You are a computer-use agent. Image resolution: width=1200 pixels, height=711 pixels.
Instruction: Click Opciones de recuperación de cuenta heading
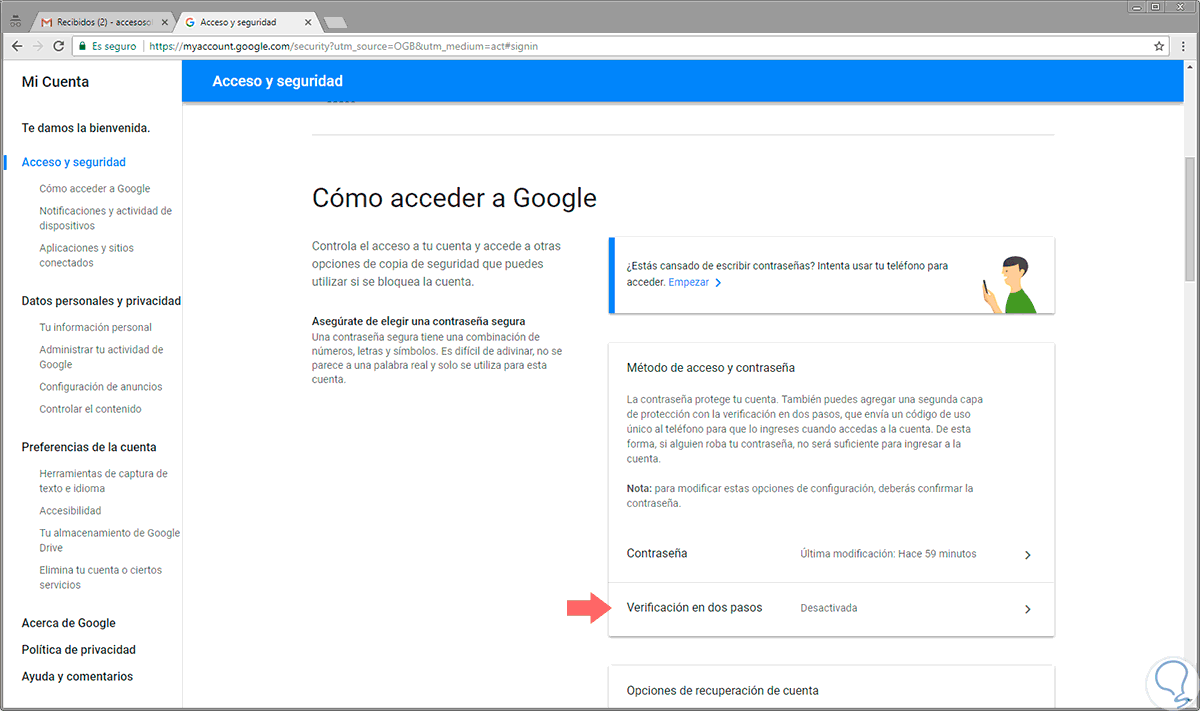click(722, 690)
